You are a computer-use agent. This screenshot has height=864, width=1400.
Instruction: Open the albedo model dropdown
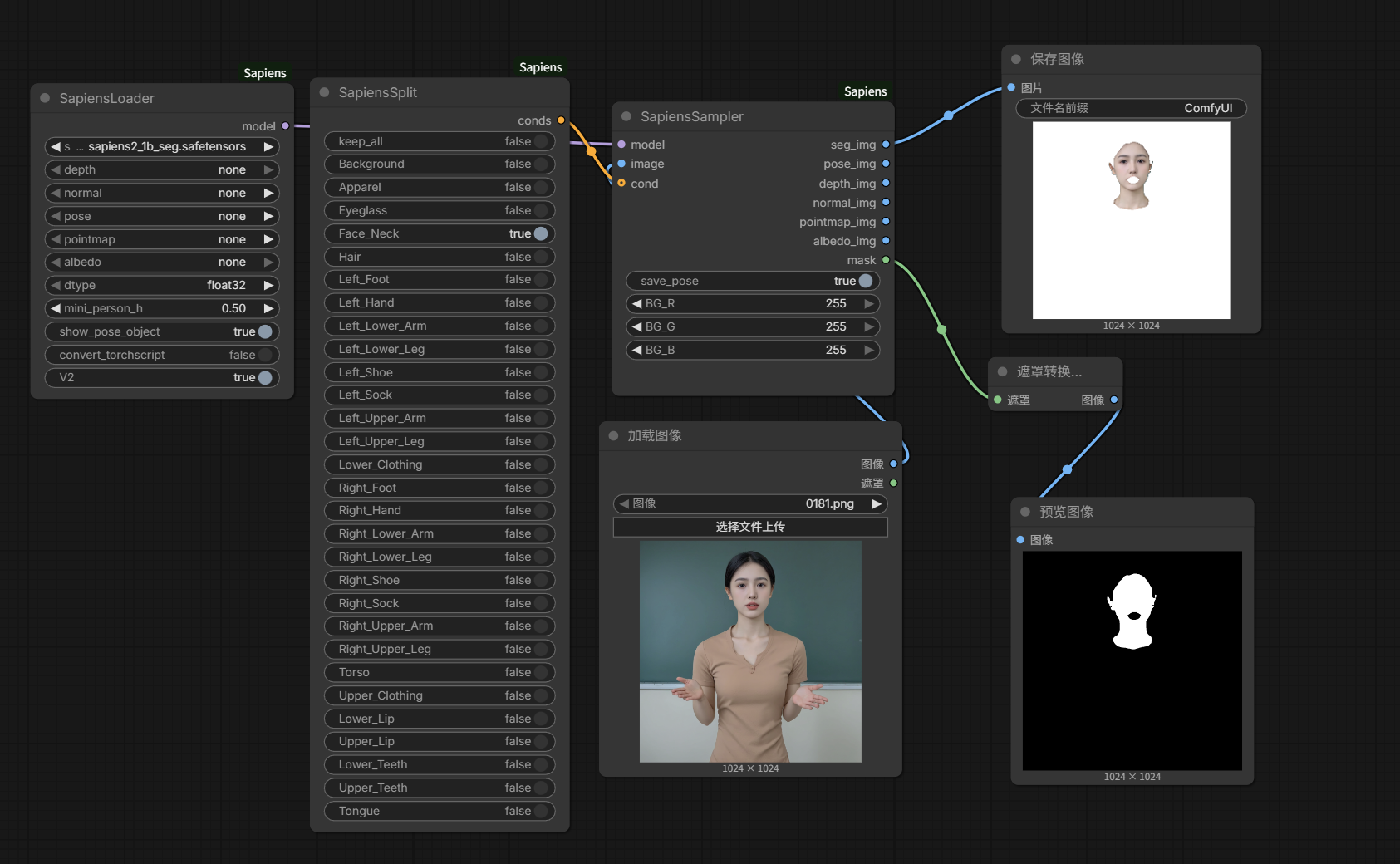coord(162,262)
